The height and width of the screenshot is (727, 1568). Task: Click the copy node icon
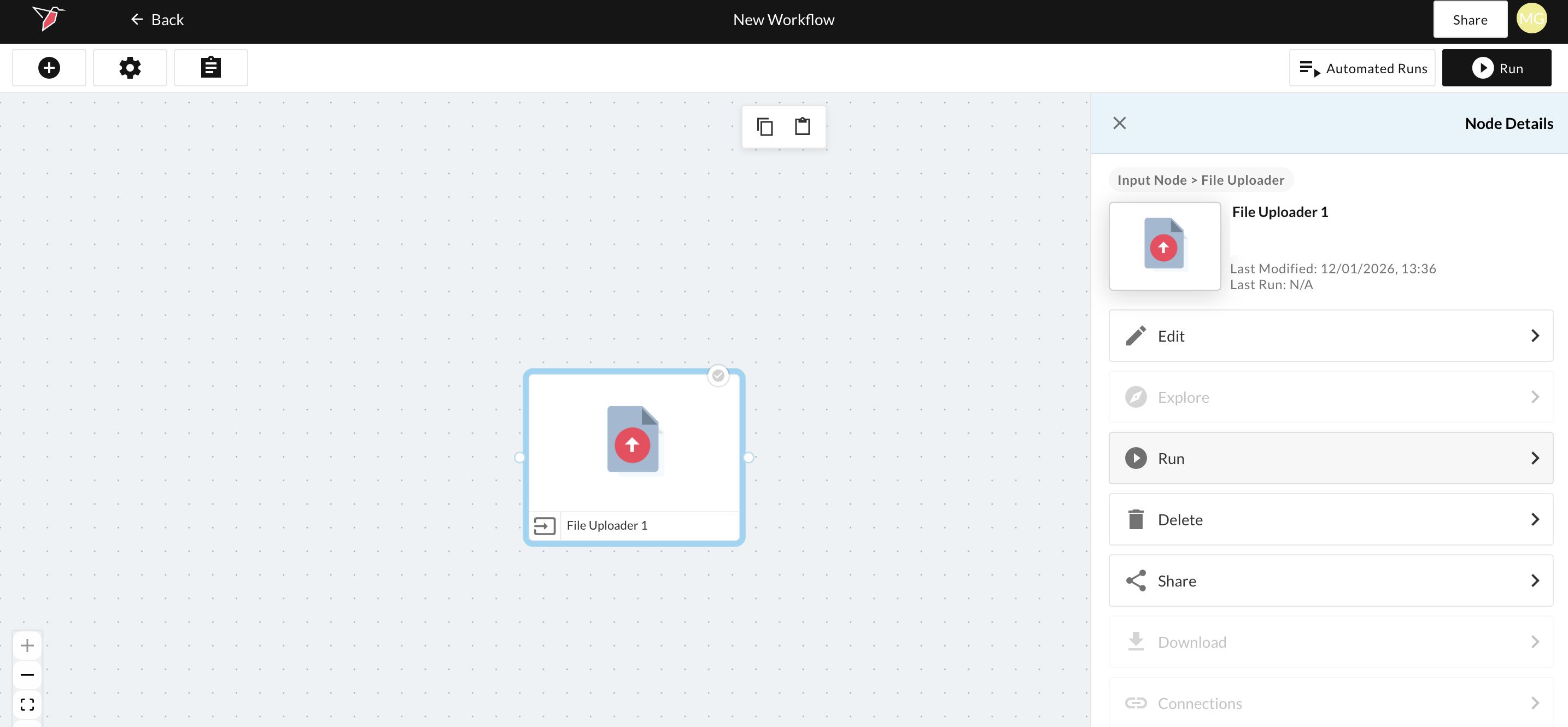click(764, 126)
